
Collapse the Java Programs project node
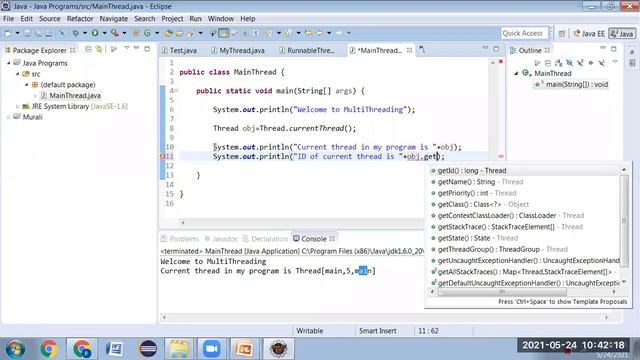pyautogui.click(x=9, y=63)
